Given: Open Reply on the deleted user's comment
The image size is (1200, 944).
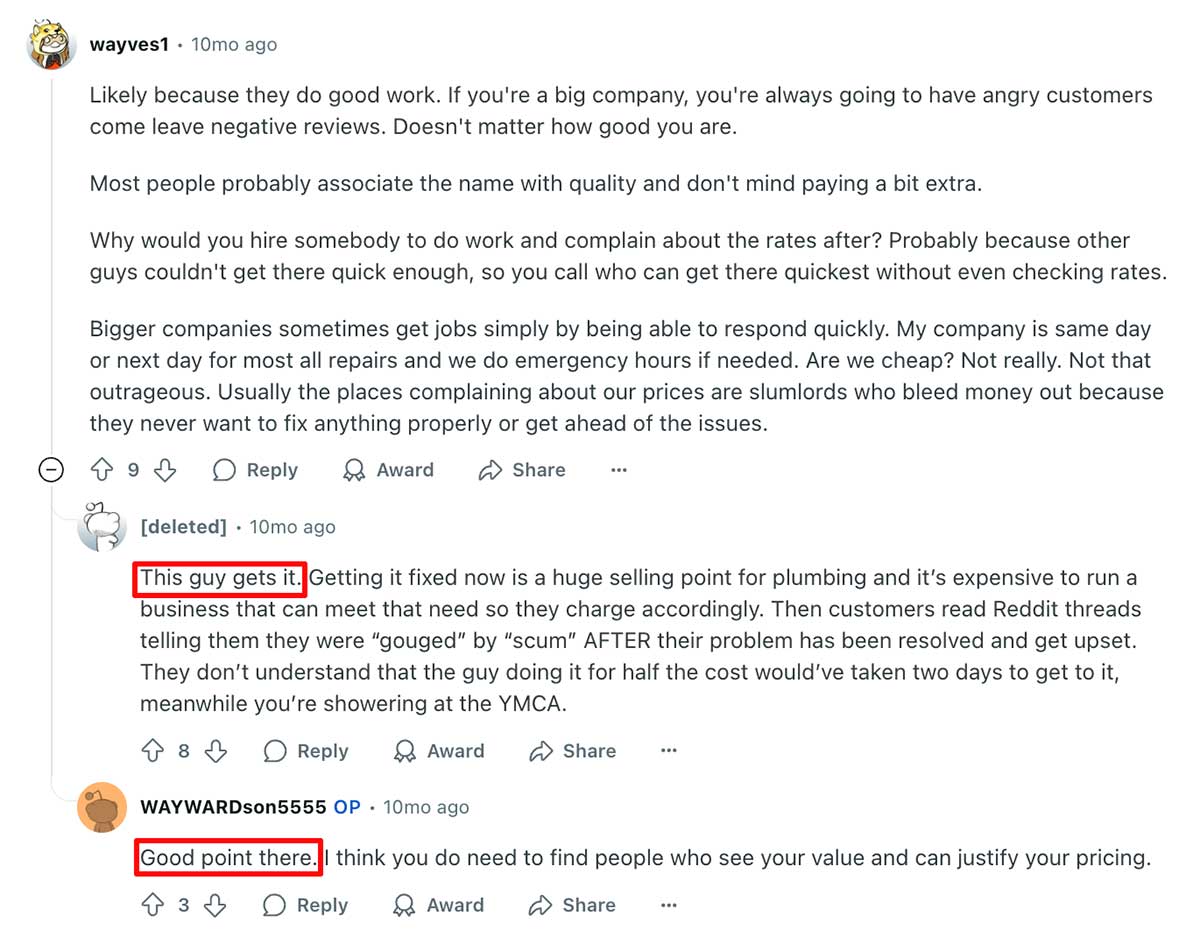Looking at the screenshot, I should [x=306, y=751].
